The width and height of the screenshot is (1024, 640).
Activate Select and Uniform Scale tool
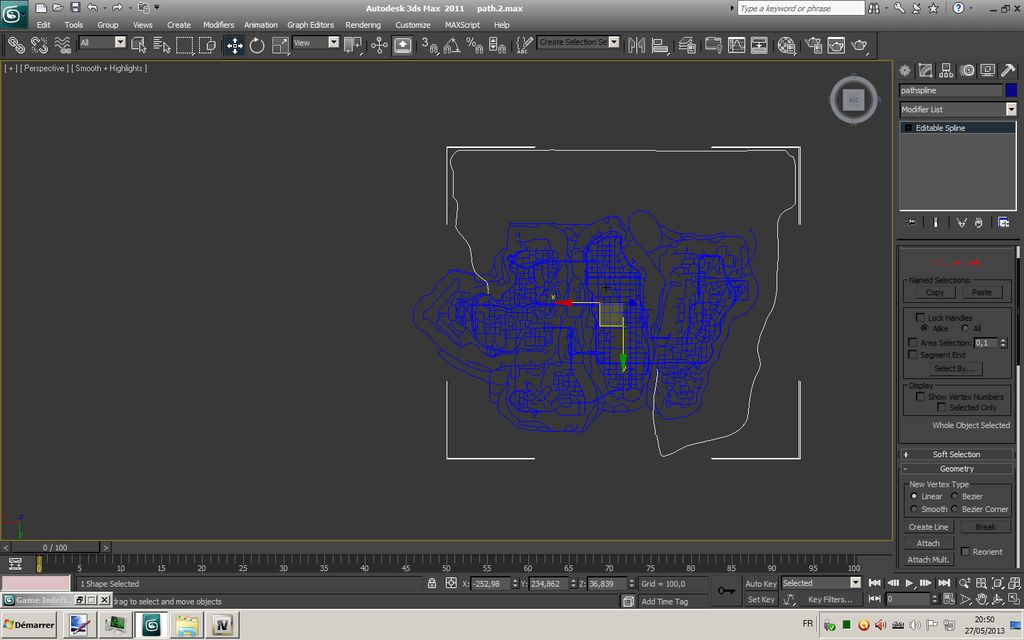280,45
